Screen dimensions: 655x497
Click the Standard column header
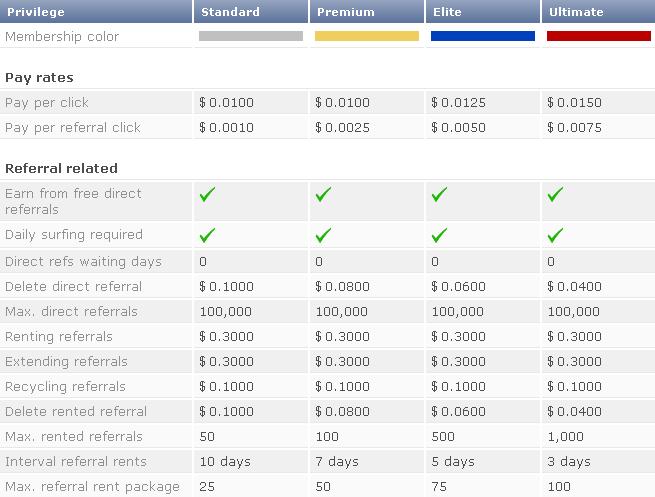[x=250, y=11]
